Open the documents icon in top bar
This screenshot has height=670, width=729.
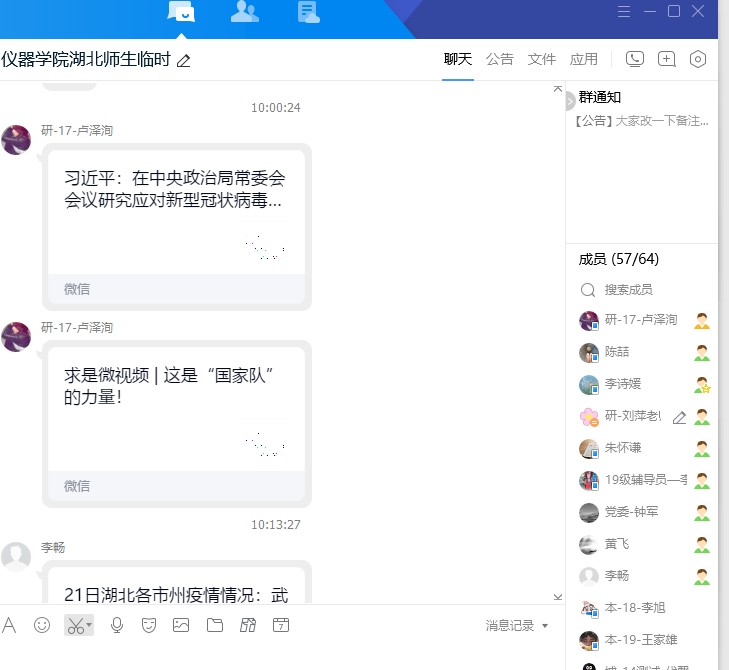308,12
